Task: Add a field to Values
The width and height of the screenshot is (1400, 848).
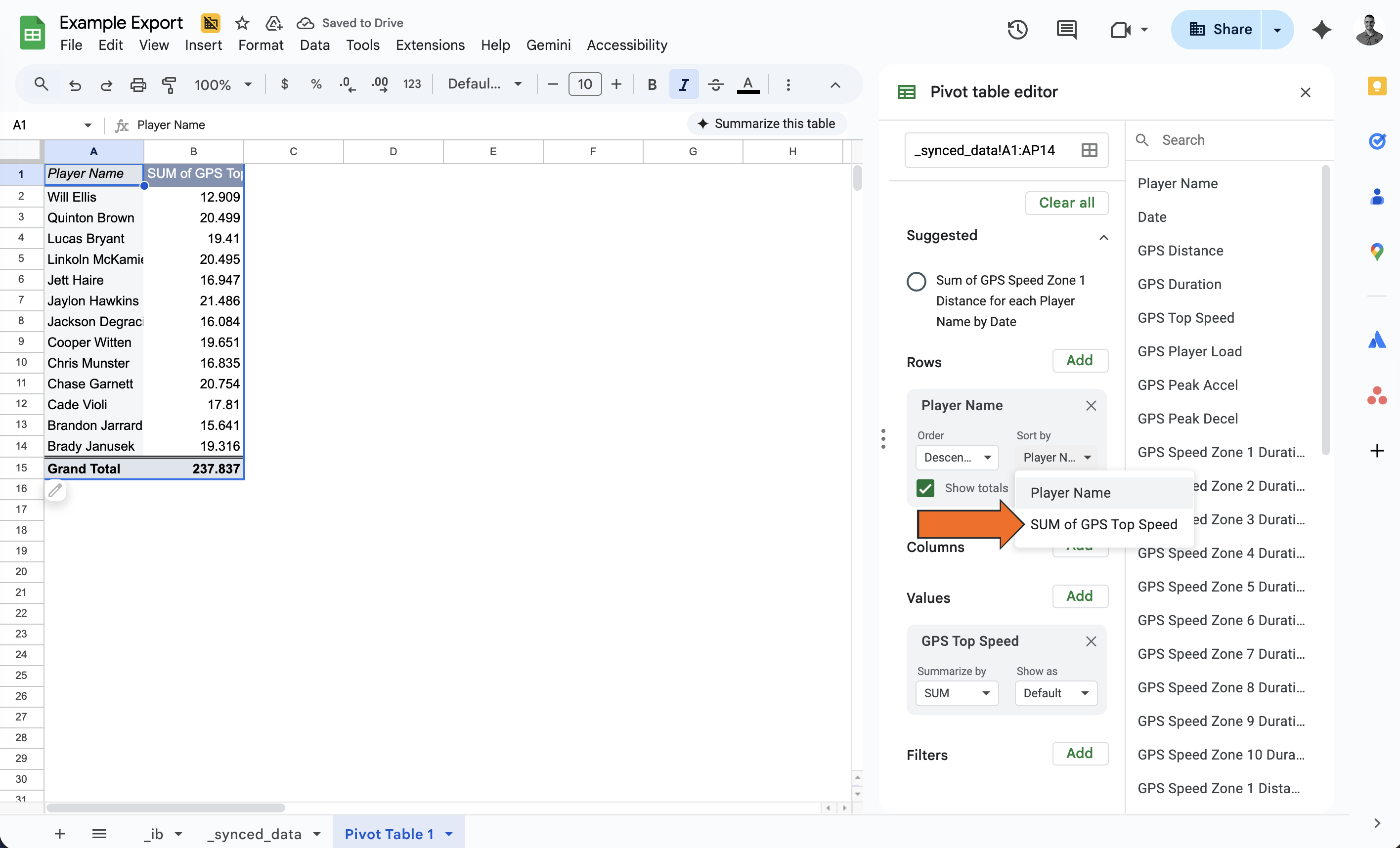Action: point(1080,596)
